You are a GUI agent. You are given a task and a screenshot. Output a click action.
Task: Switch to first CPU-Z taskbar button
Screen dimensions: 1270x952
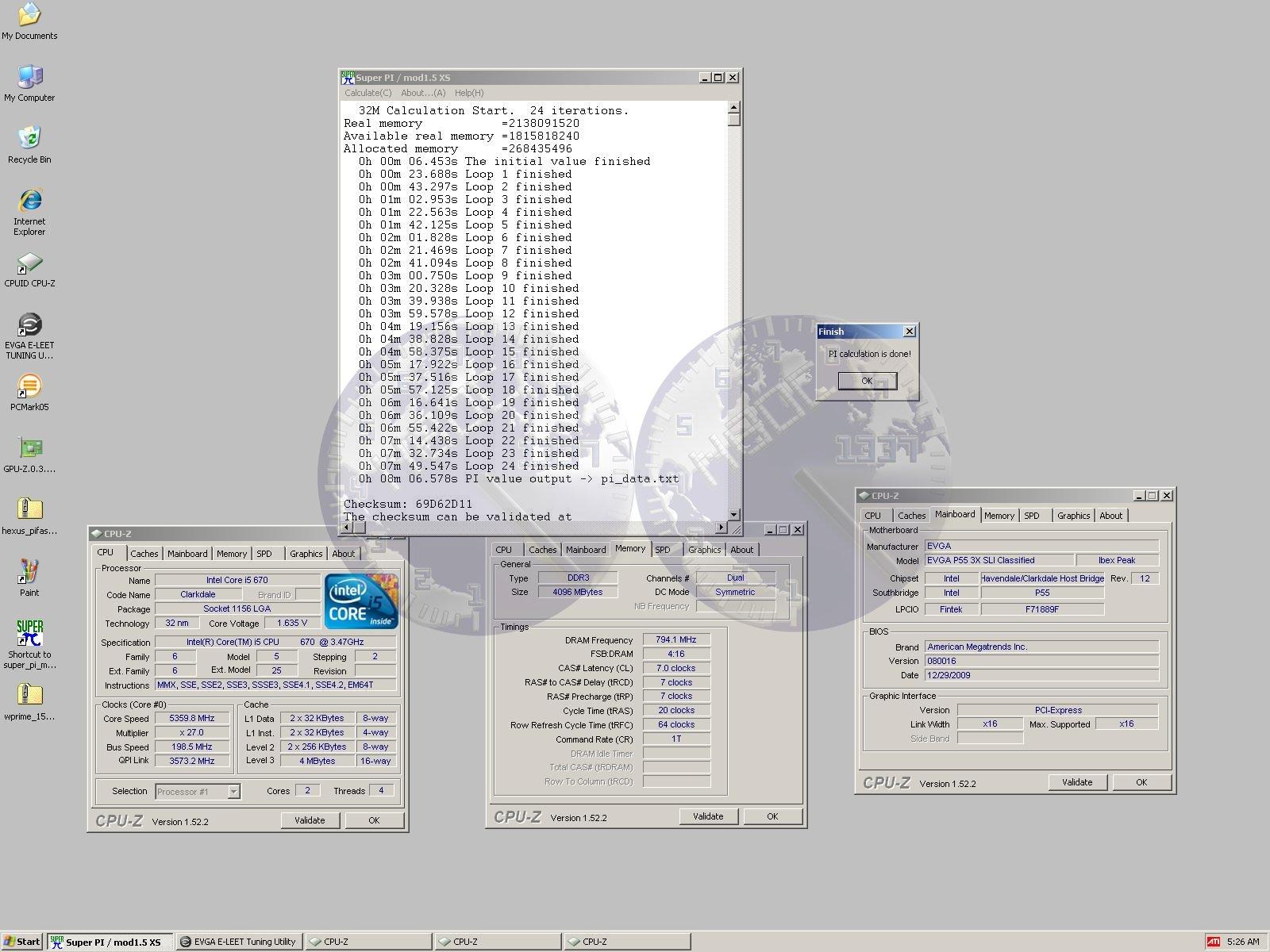tap(368, 942)
